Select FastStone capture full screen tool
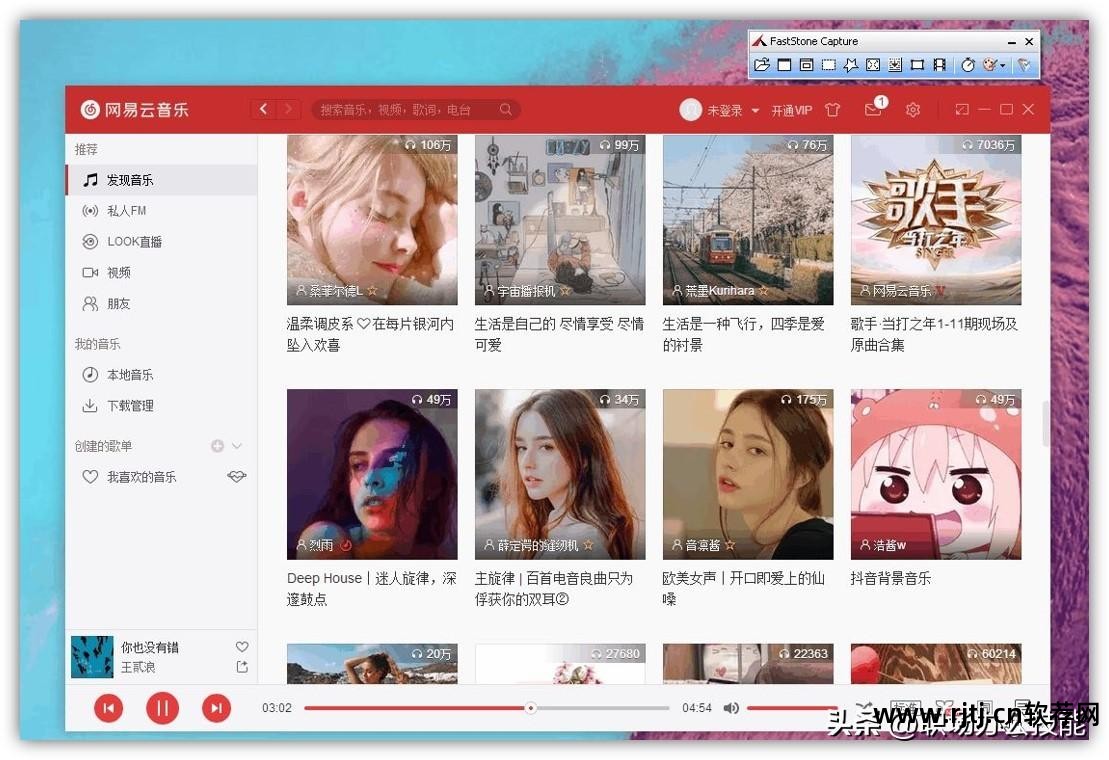The image size is (1109, 760). coord(873,65)
